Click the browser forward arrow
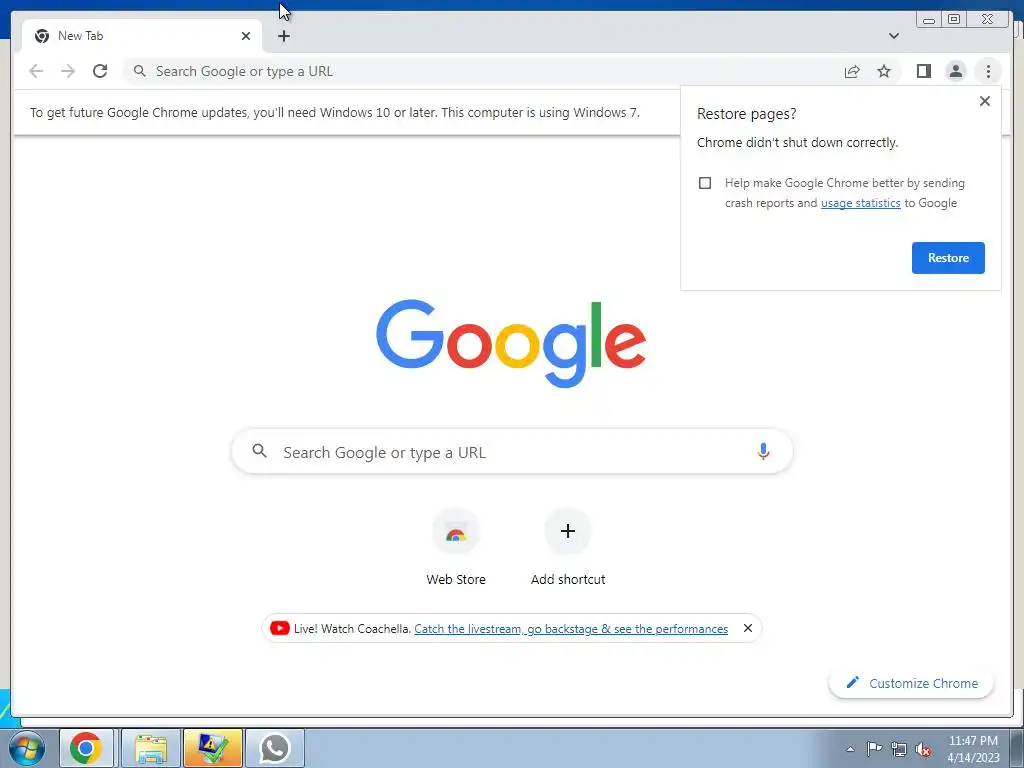 [68, 71]
